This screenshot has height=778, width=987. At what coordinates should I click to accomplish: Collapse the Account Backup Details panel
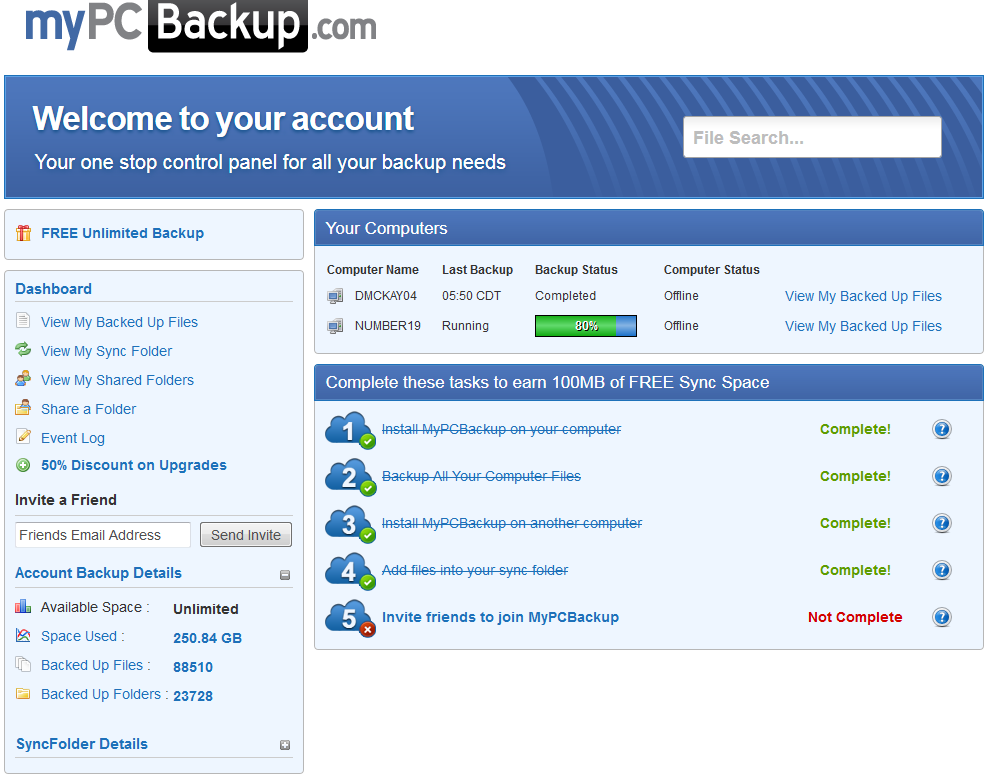[285, 574]
